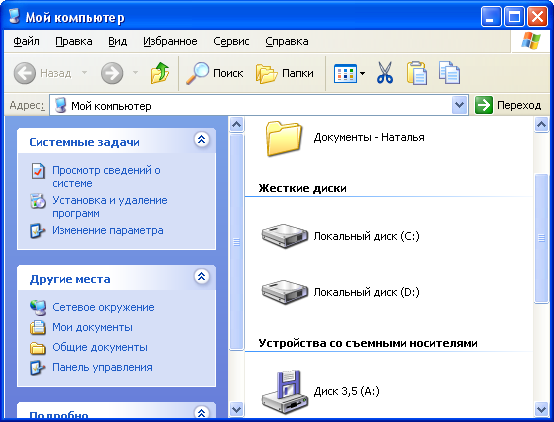Open Общие документы link
Viewport: 554px width, 422px height.
pos(100,347)
